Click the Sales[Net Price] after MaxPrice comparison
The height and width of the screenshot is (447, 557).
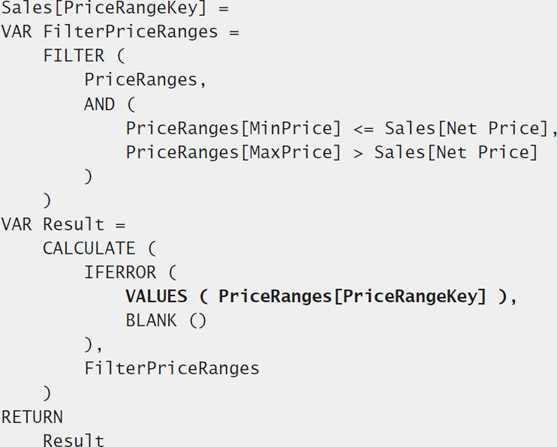pyautogui.click(x=456, y=152)
